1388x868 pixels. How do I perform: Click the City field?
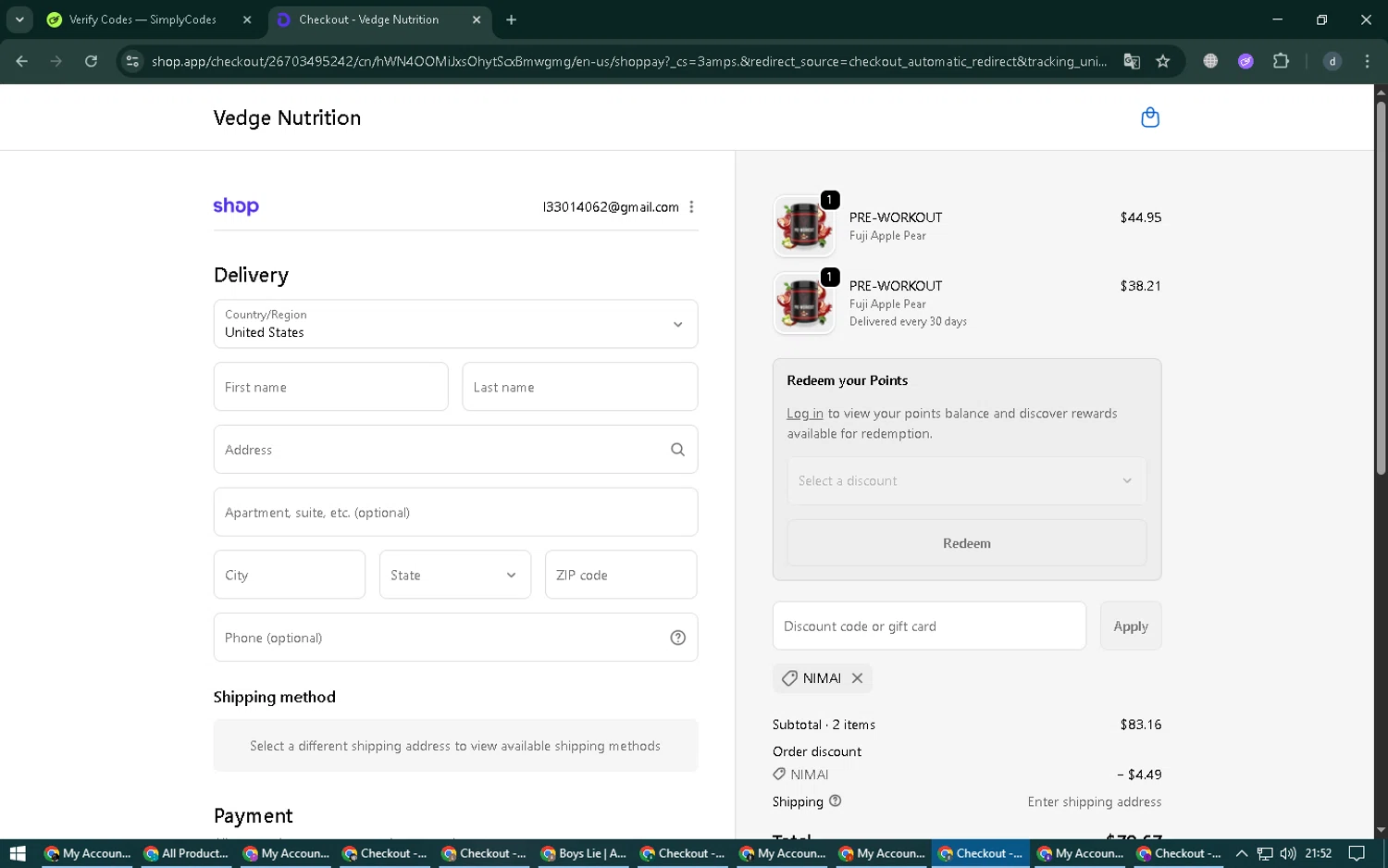[289, 575]
